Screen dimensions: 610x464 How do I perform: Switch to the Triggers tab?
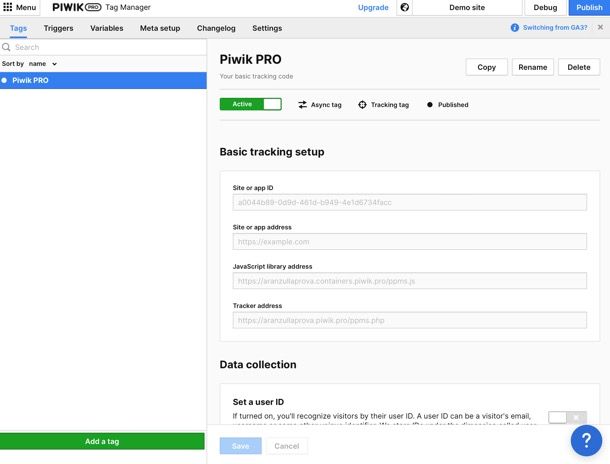click(x=58, y=28)
